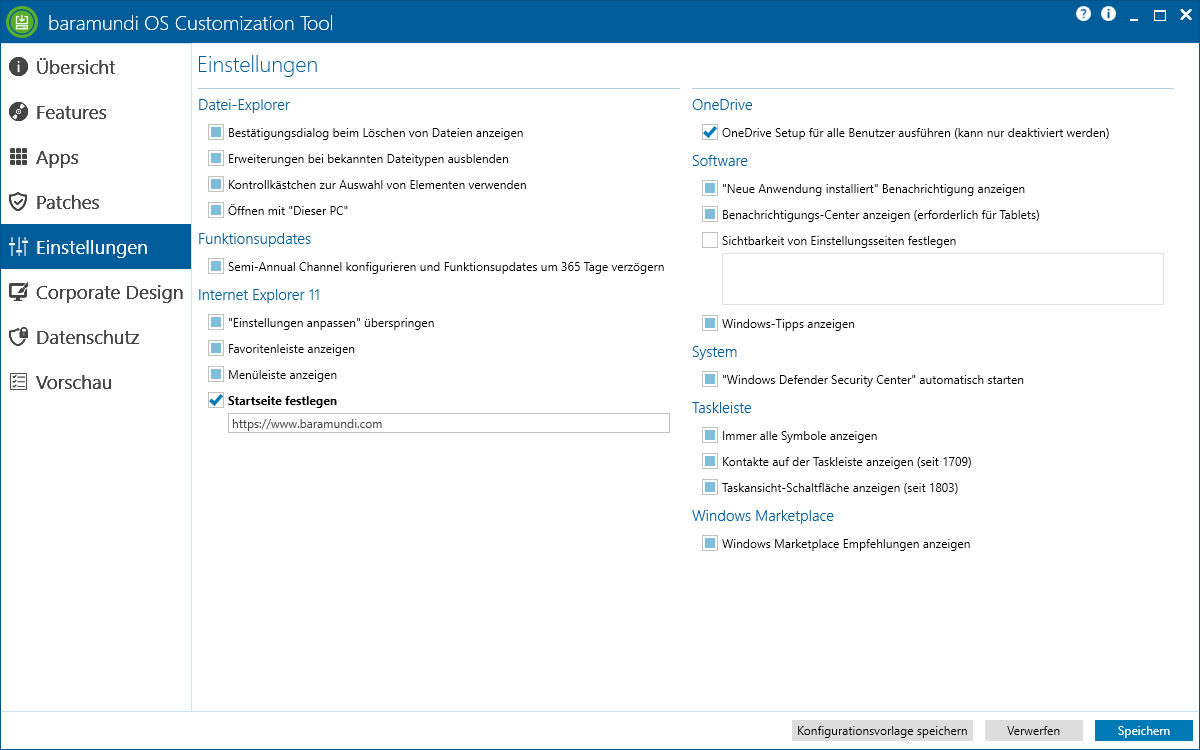The width and height of the screenshot is (1200, 750).
Task: Click the OneDrive section heading
Action: click(x=722, y=104)
